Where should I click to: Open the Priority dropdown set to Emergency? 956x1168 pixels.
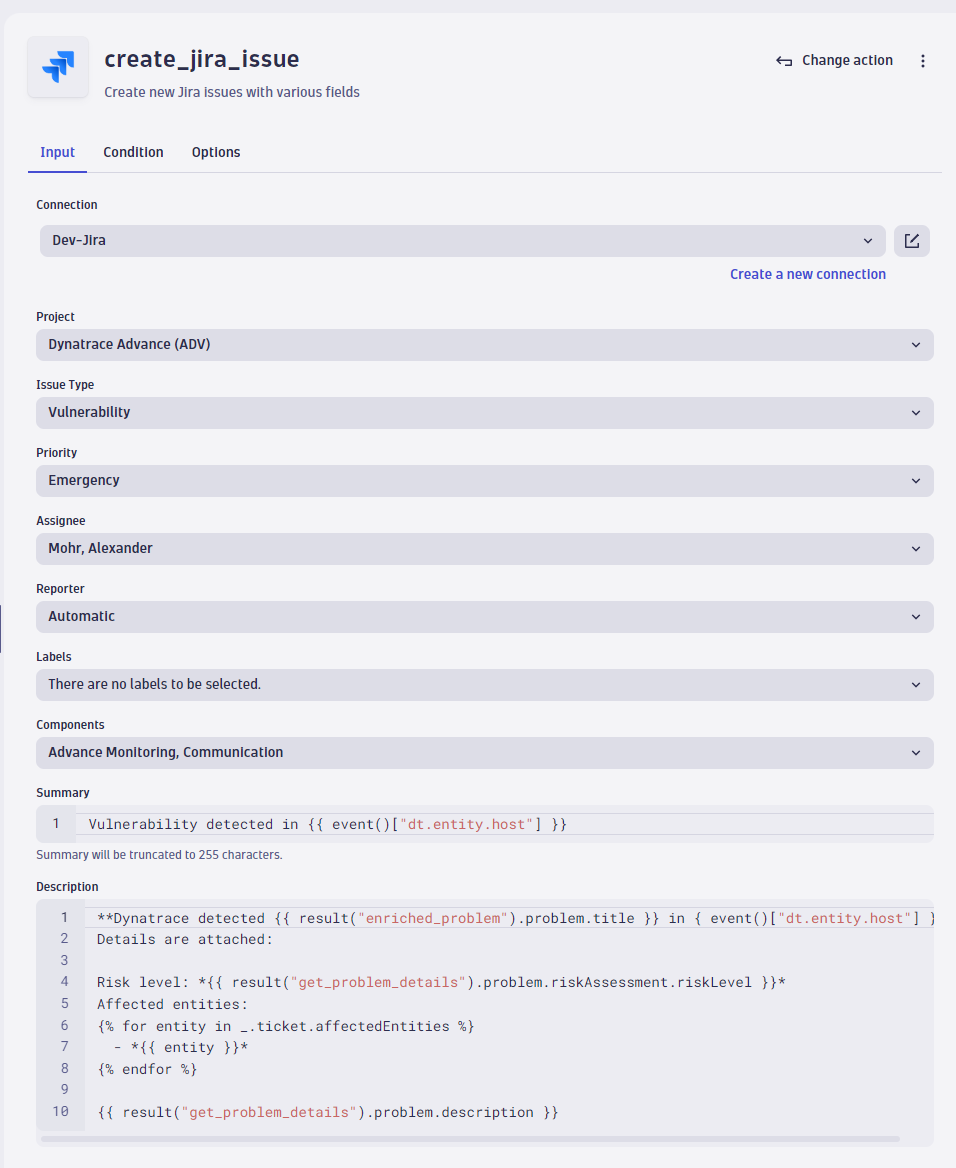pos(484,480)
